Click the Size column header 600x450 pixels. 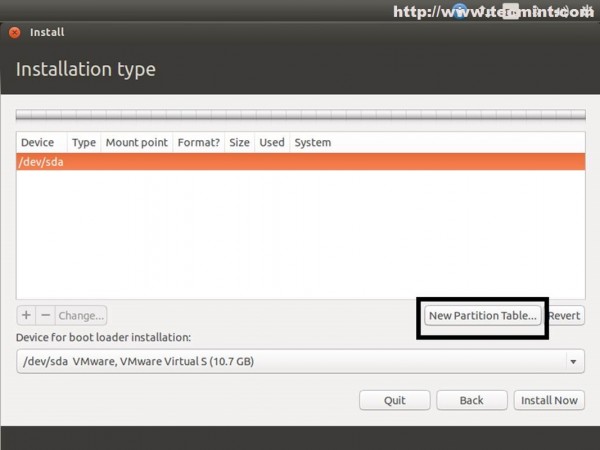pyautogui.click(x=240, y=142)
